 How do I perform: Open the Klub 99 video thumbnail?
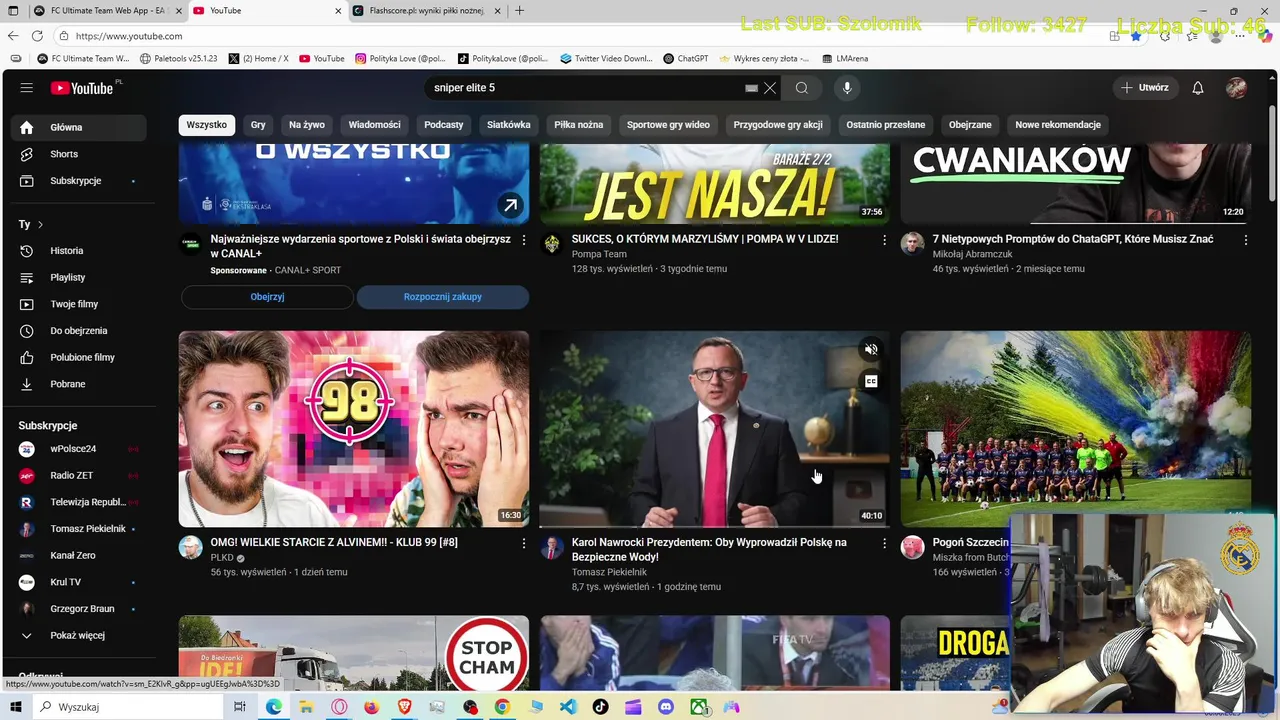point(354,429)
